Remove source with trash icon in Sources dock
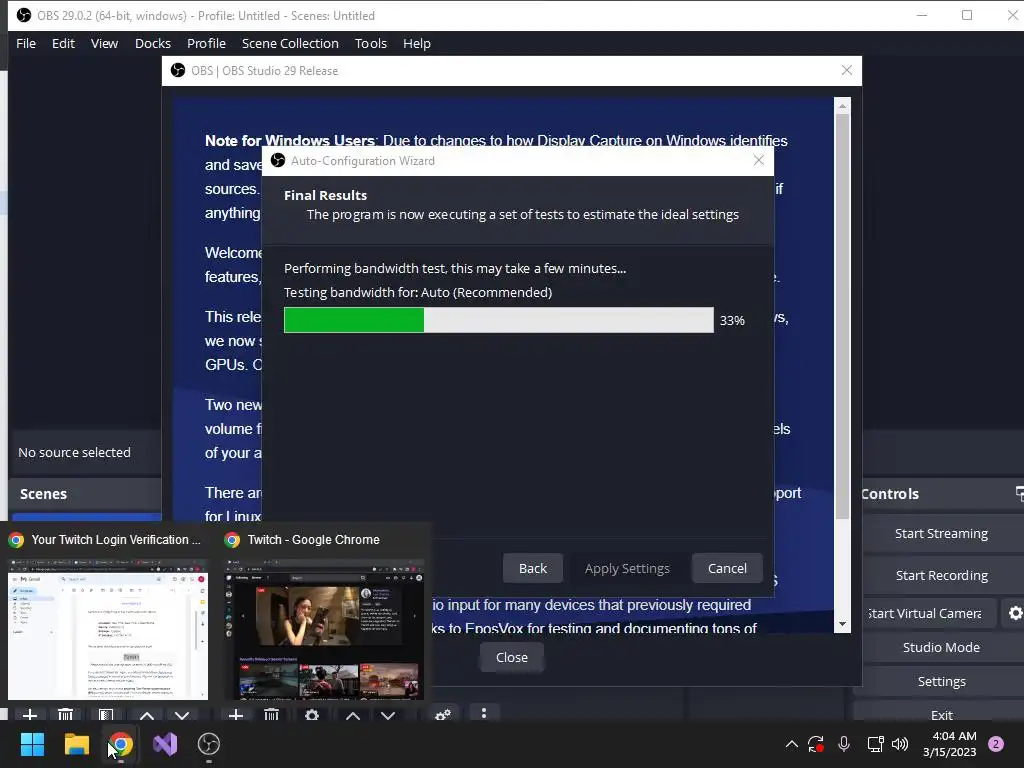Screen dimensions: 1024x768 (x=272, y=715)
